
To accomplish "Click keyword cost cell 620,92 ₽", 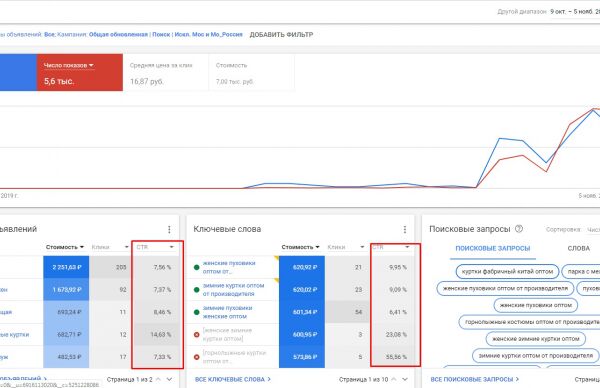I will click(302, 267).
